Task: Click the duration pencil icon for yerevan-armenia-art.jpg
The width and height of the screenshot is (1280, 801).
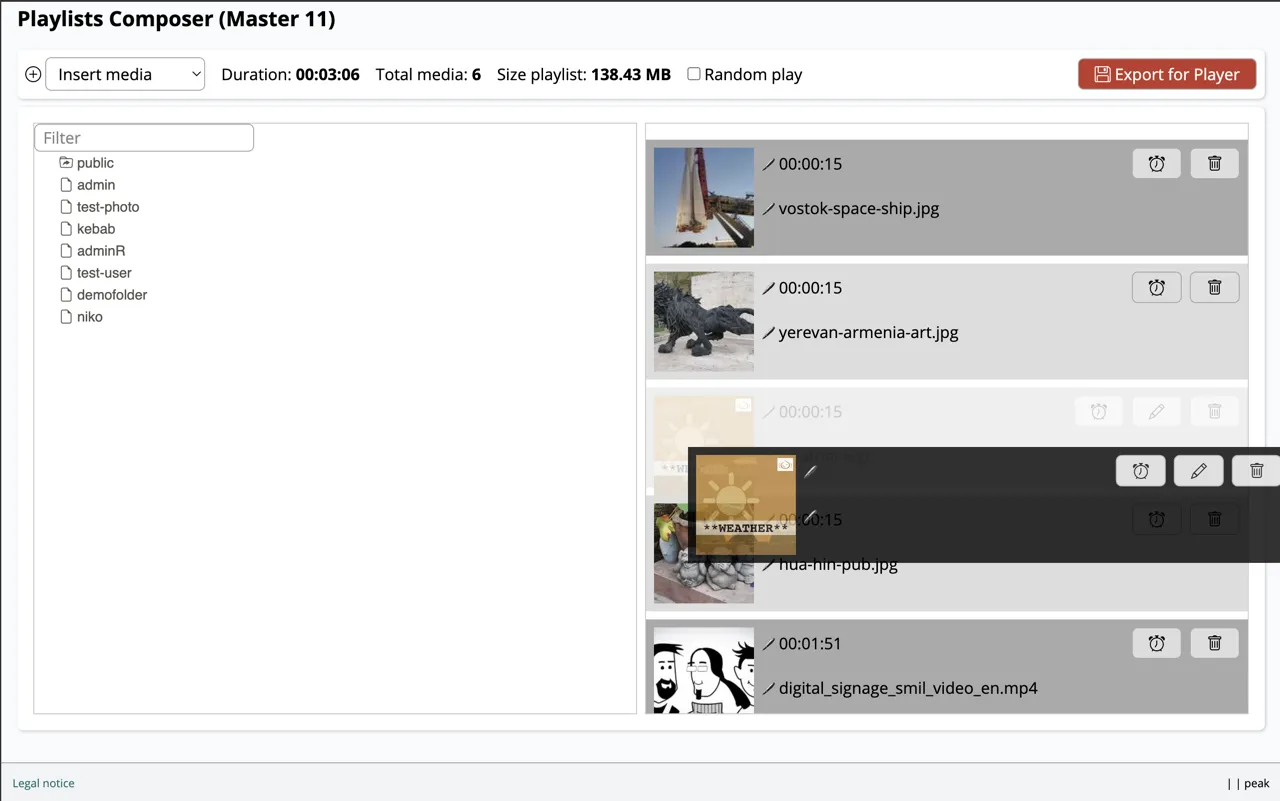Action: click(769, 288)
